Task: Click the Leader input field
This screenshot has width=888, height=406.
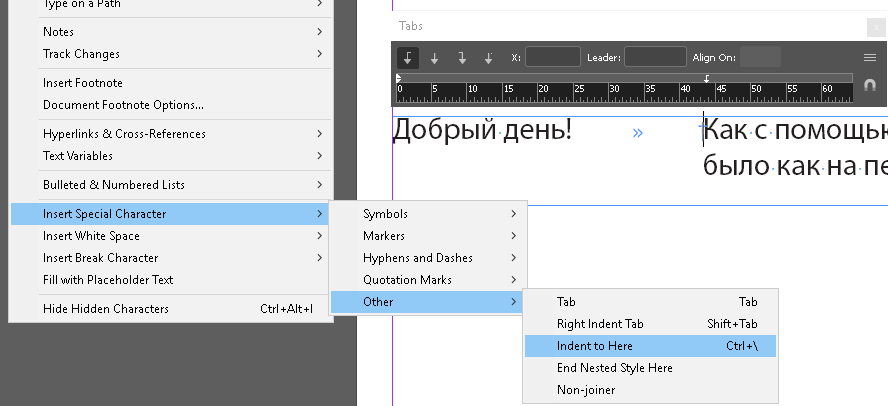Action: click(655, 57)
